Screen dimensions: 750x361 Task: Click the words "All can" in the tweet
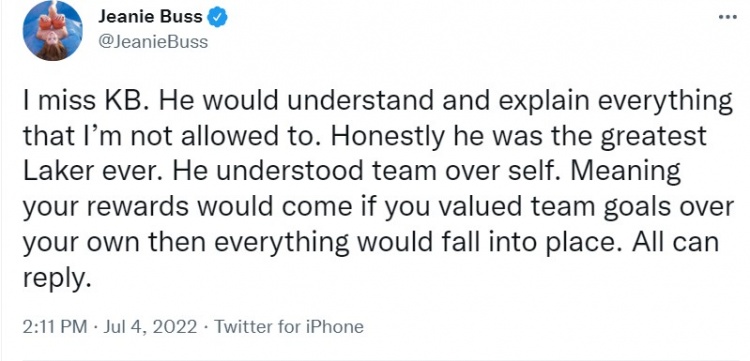click(x=675, y=242)
